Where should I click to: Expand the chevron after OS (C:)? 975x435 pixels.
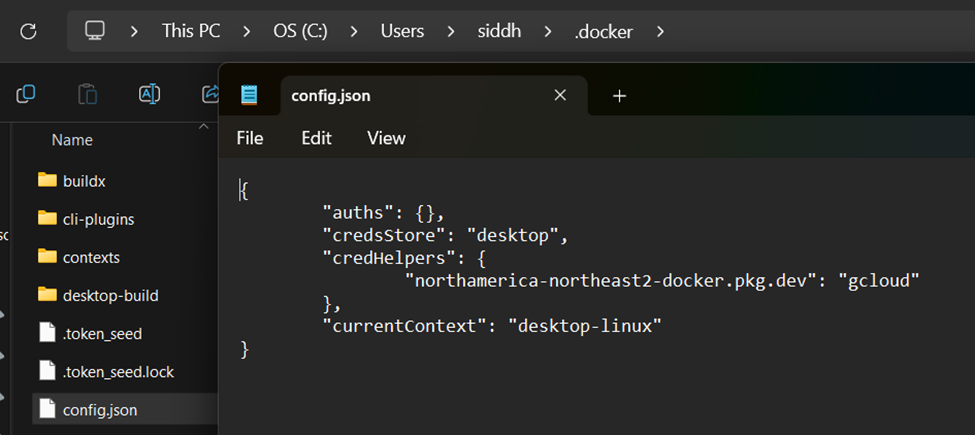[x=354, y=31]
